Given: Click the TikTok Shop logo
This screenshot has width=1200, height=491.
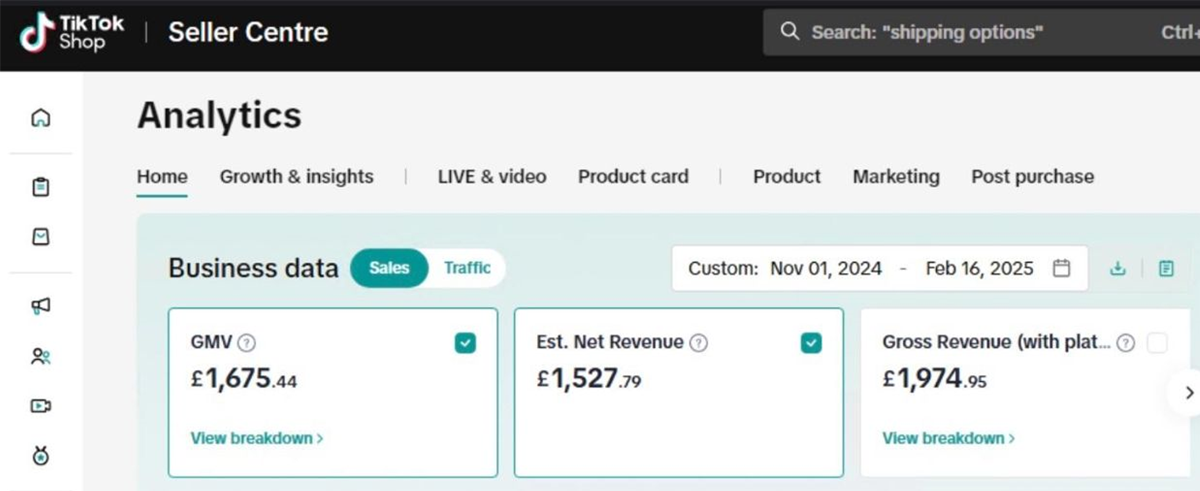Looking at the screenshot, I should point(72,32).
